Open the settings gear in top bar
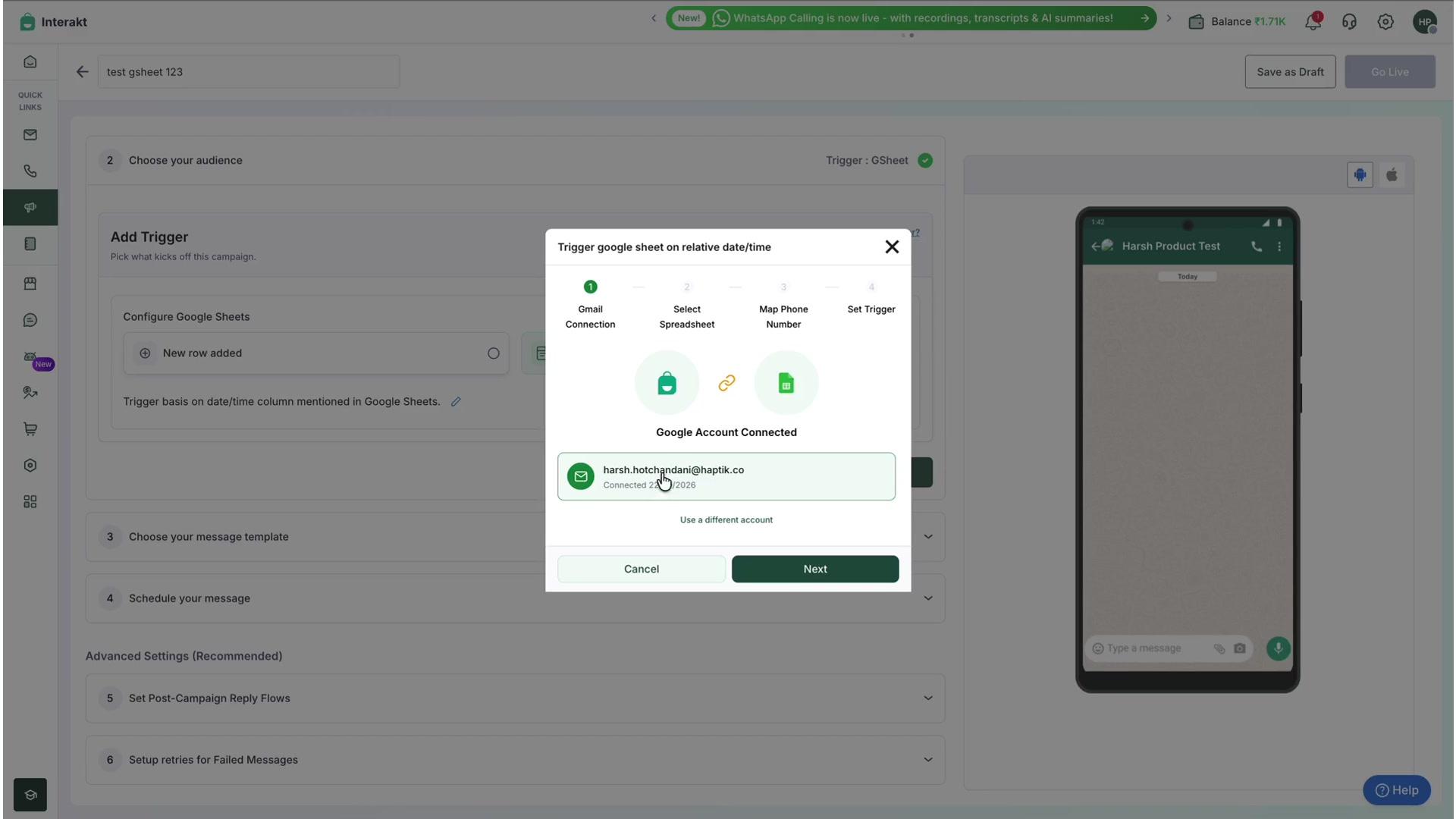 coord(1385,22)
